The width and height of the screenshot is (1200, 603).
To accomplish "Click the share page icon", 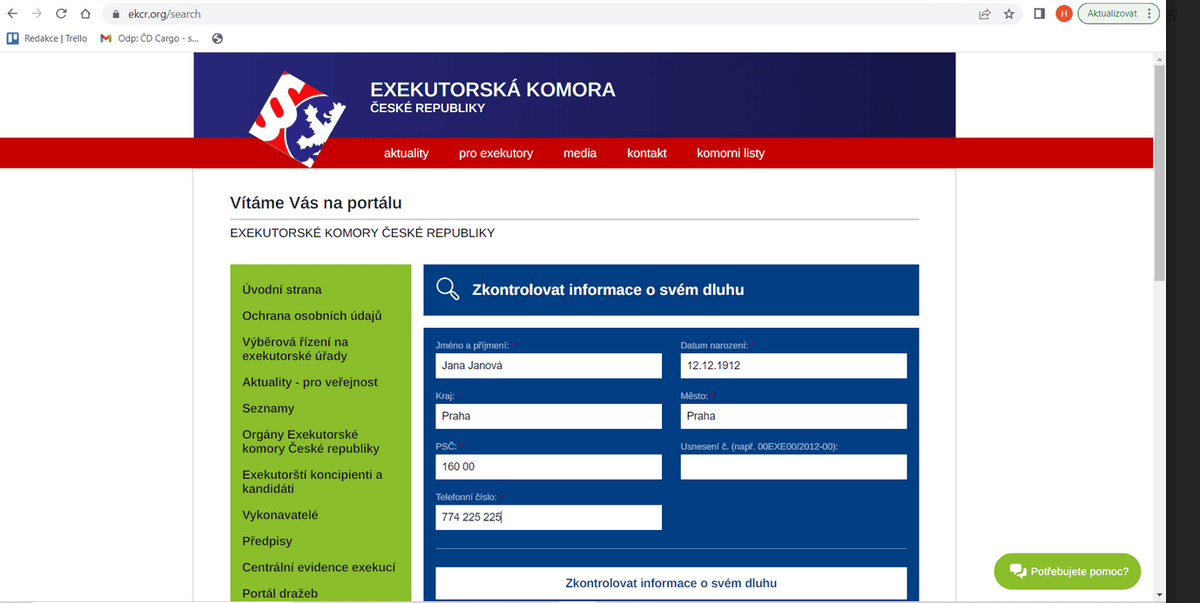I will (985, 14).
